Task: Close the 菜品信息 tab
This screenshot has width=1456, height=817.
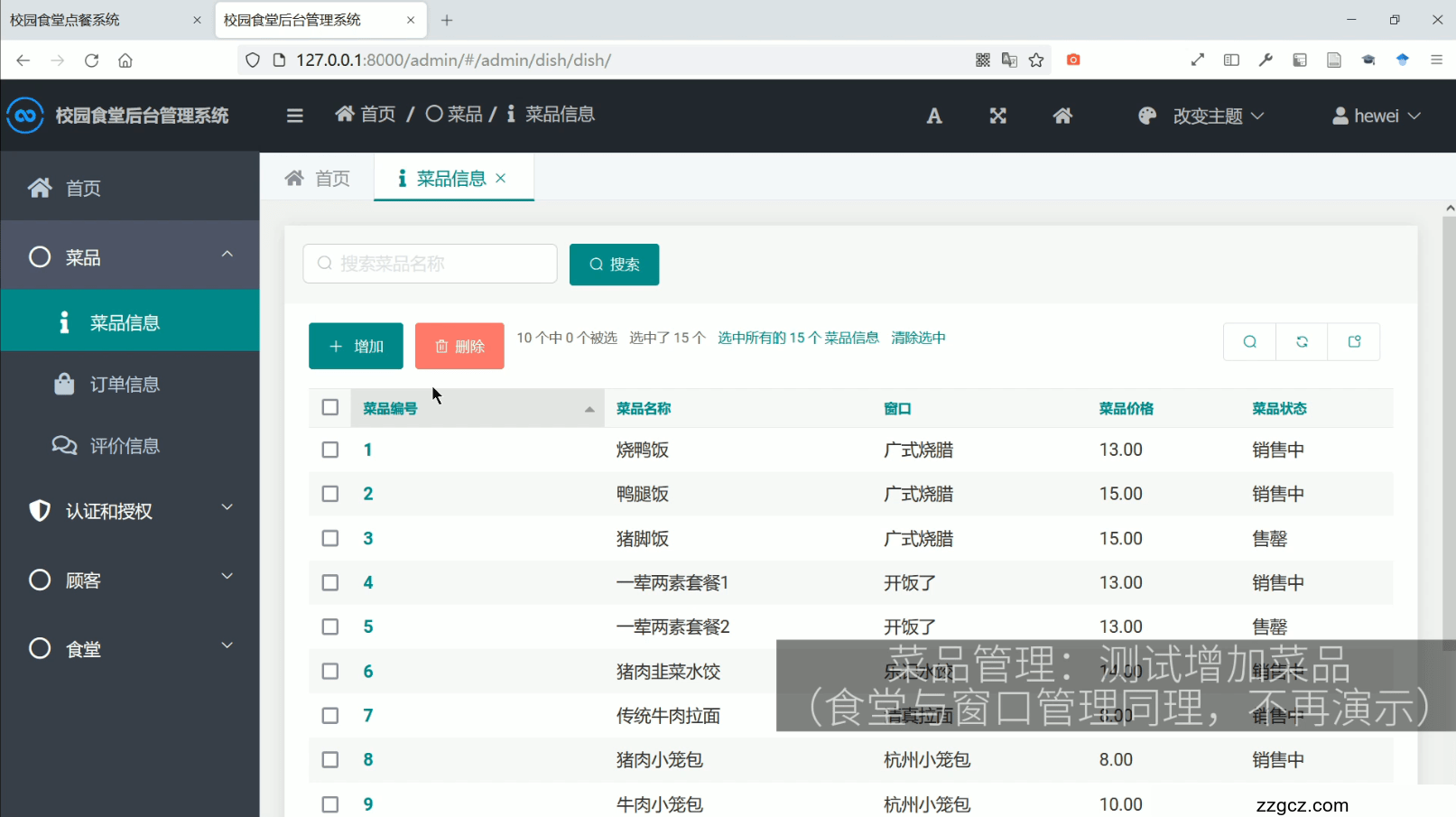Action: coord(501,178)
